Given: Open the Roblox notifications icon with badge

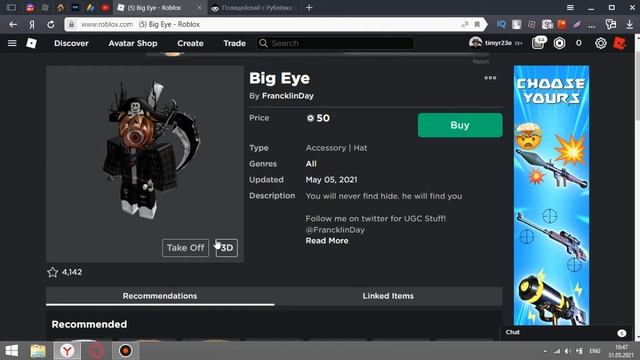Looking at the screenshot, I should 539,43.
